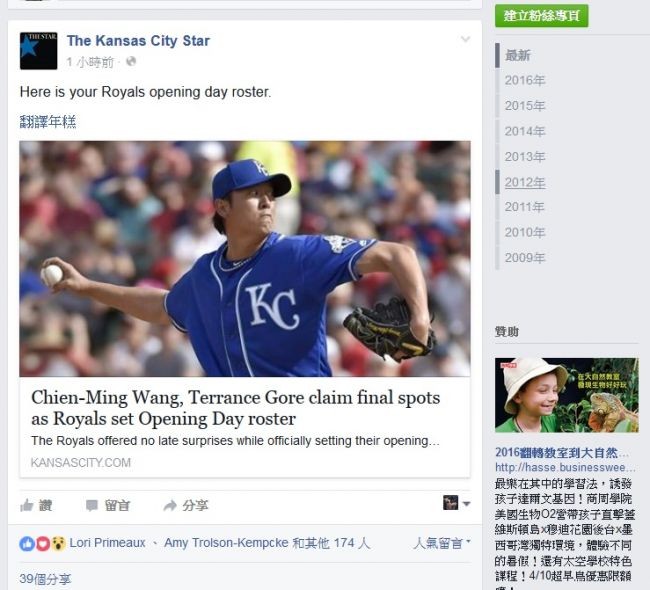650x590 pixels.
Task: Click the 翻譯年糕 translate link
Action: tap(48, 122)
